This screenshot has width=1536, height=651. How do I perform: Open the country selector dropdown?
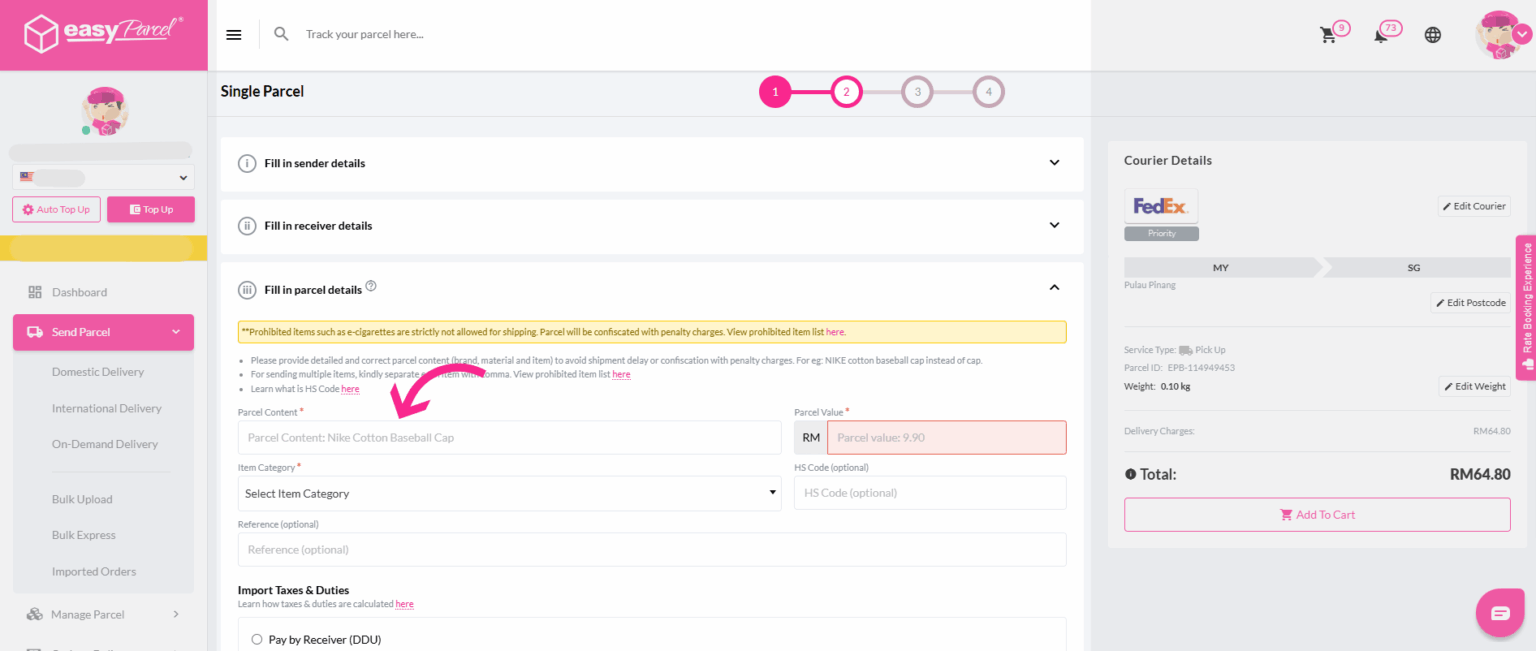[x=103, y=178]
